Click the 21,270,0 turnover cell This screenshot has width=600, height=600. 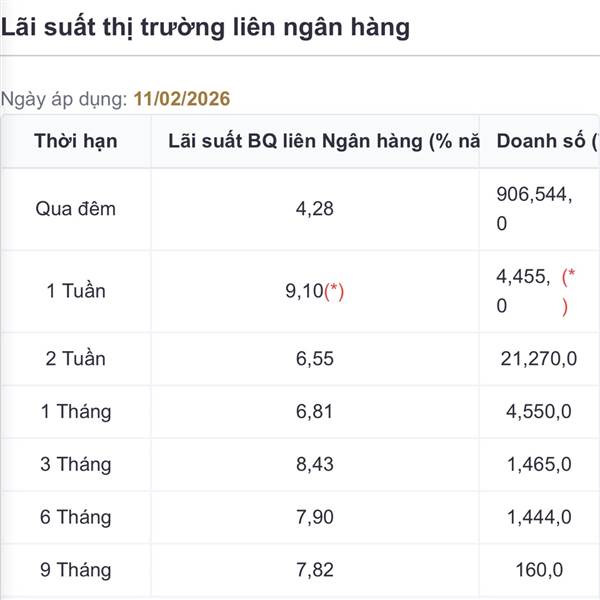[539, 359]
